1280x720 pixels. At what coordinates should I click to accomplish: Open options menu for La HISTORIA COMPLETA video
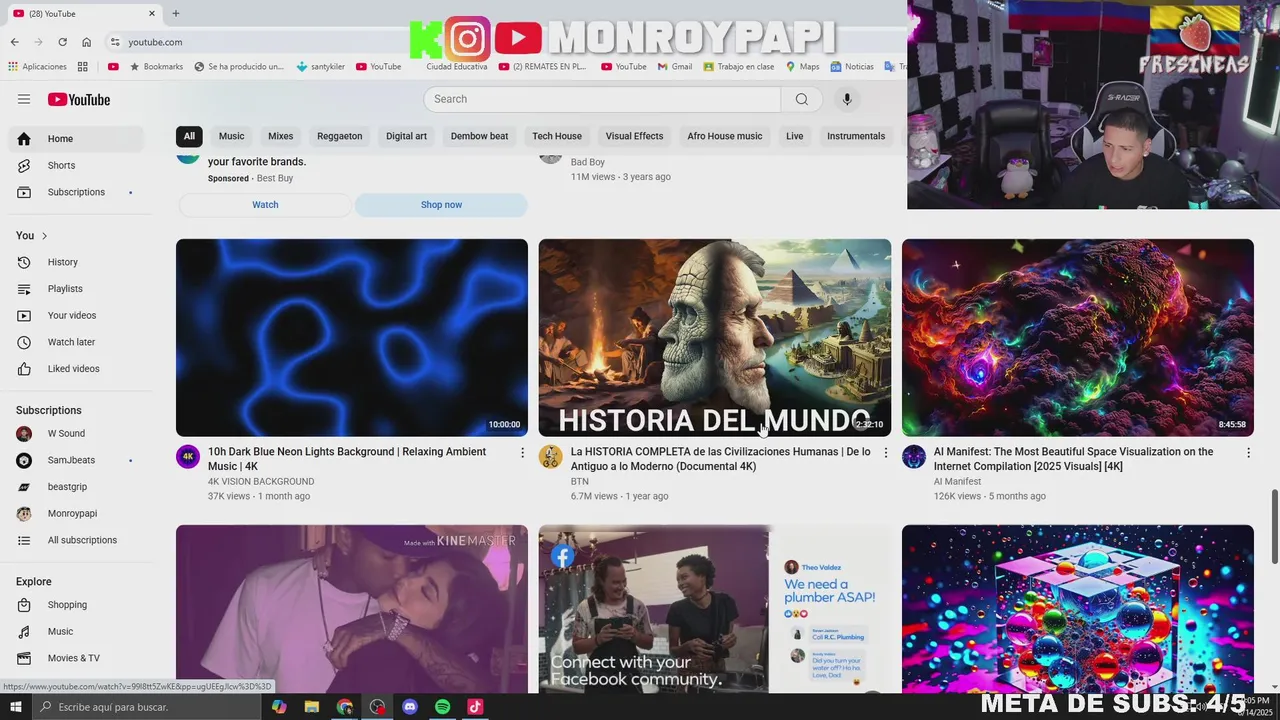tap(885, 453)
